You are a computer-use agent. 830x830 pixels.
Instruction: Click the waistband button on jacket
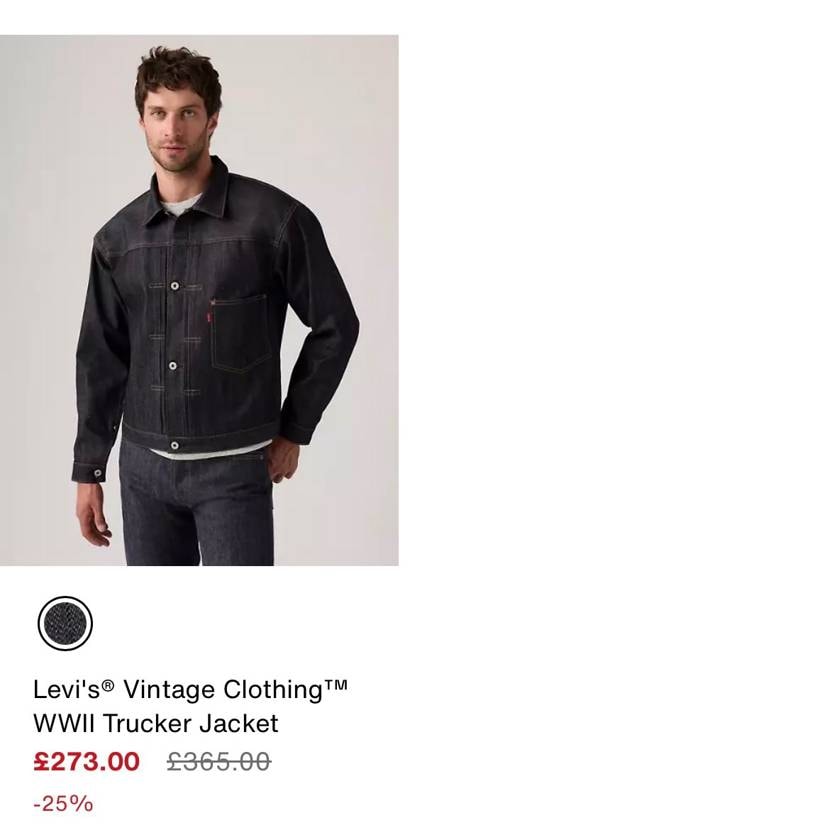click(175, 445)
